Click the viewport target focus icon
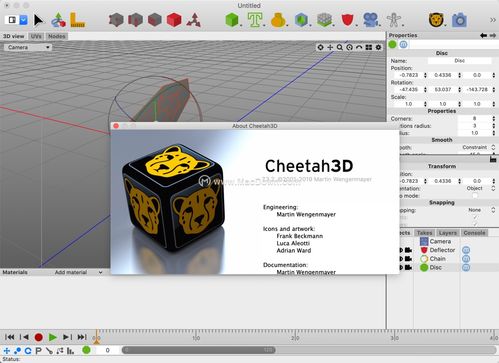Viewport: 499px width, 363px height. pos(320,47)
